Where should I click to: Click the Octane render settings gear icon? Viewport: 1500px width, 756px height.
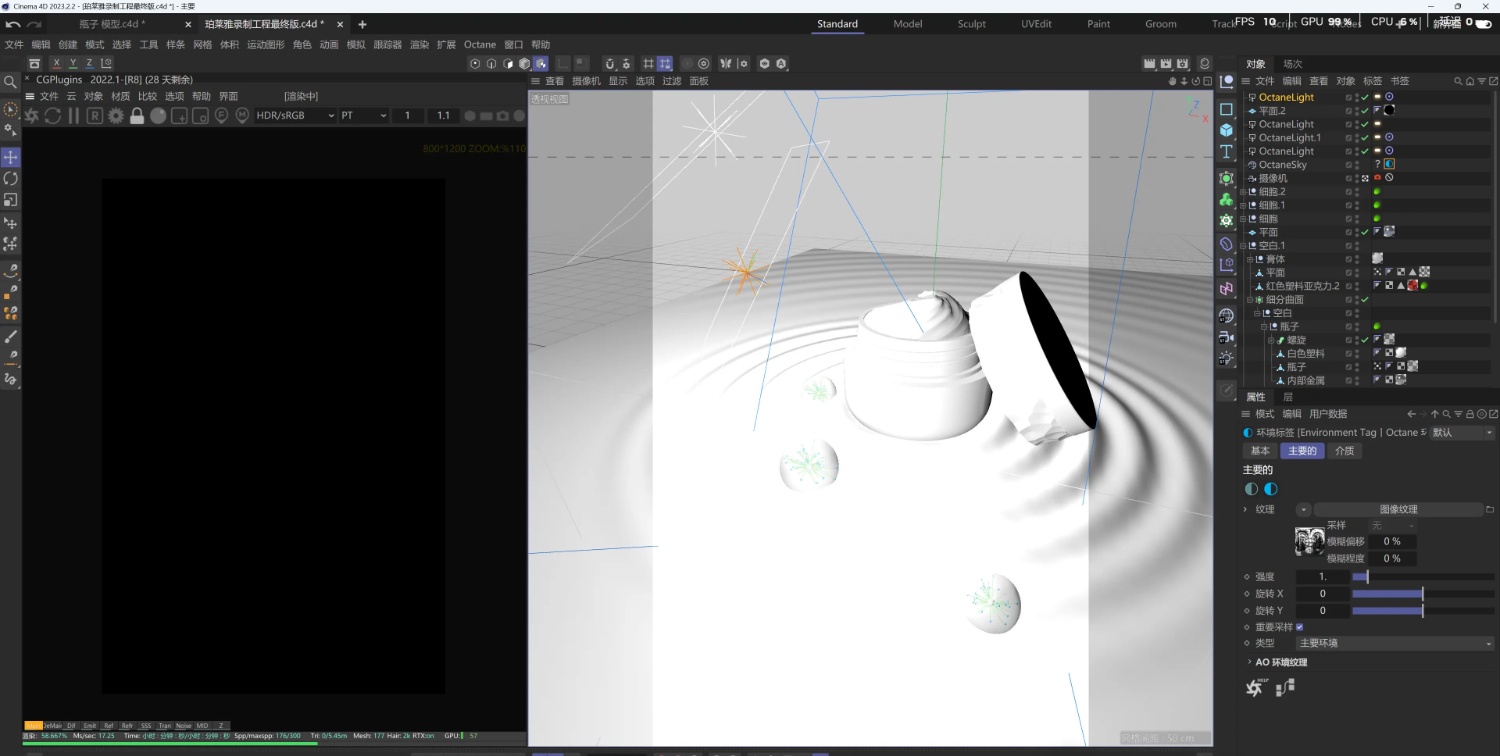tap(116, 116)
